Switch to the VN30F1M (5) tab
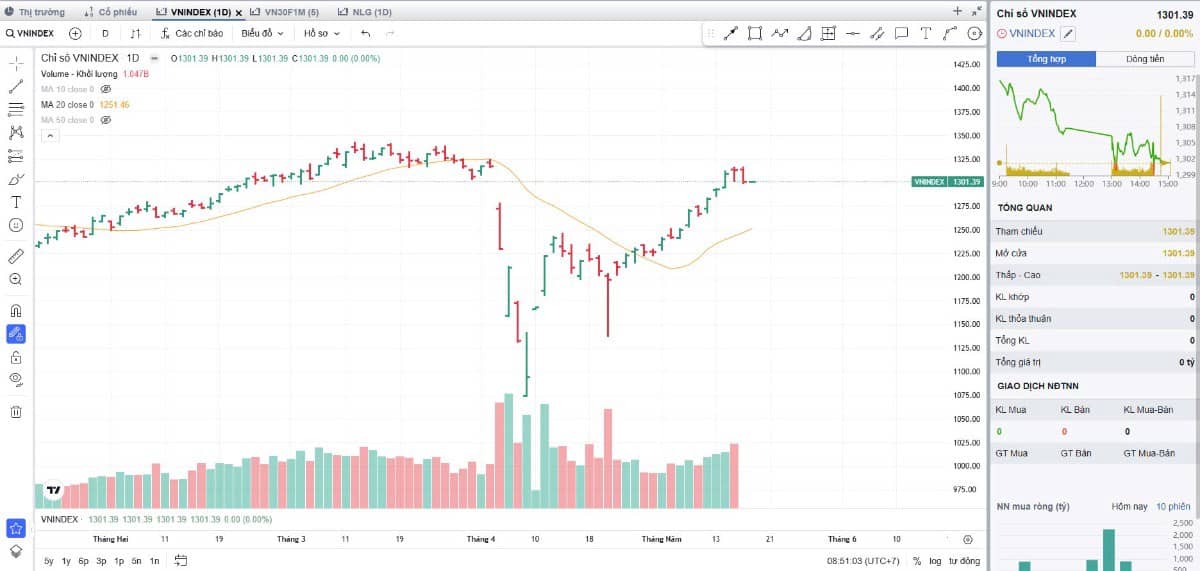The height and width of the screenshot is (571, 1200). point(286,12)
